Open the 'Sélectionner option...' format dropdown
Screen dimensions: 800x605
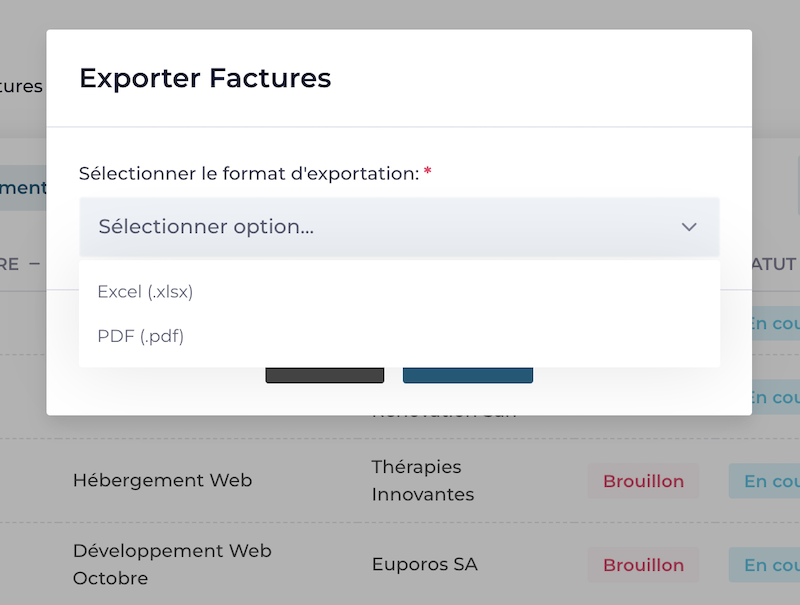click(398, 227)
